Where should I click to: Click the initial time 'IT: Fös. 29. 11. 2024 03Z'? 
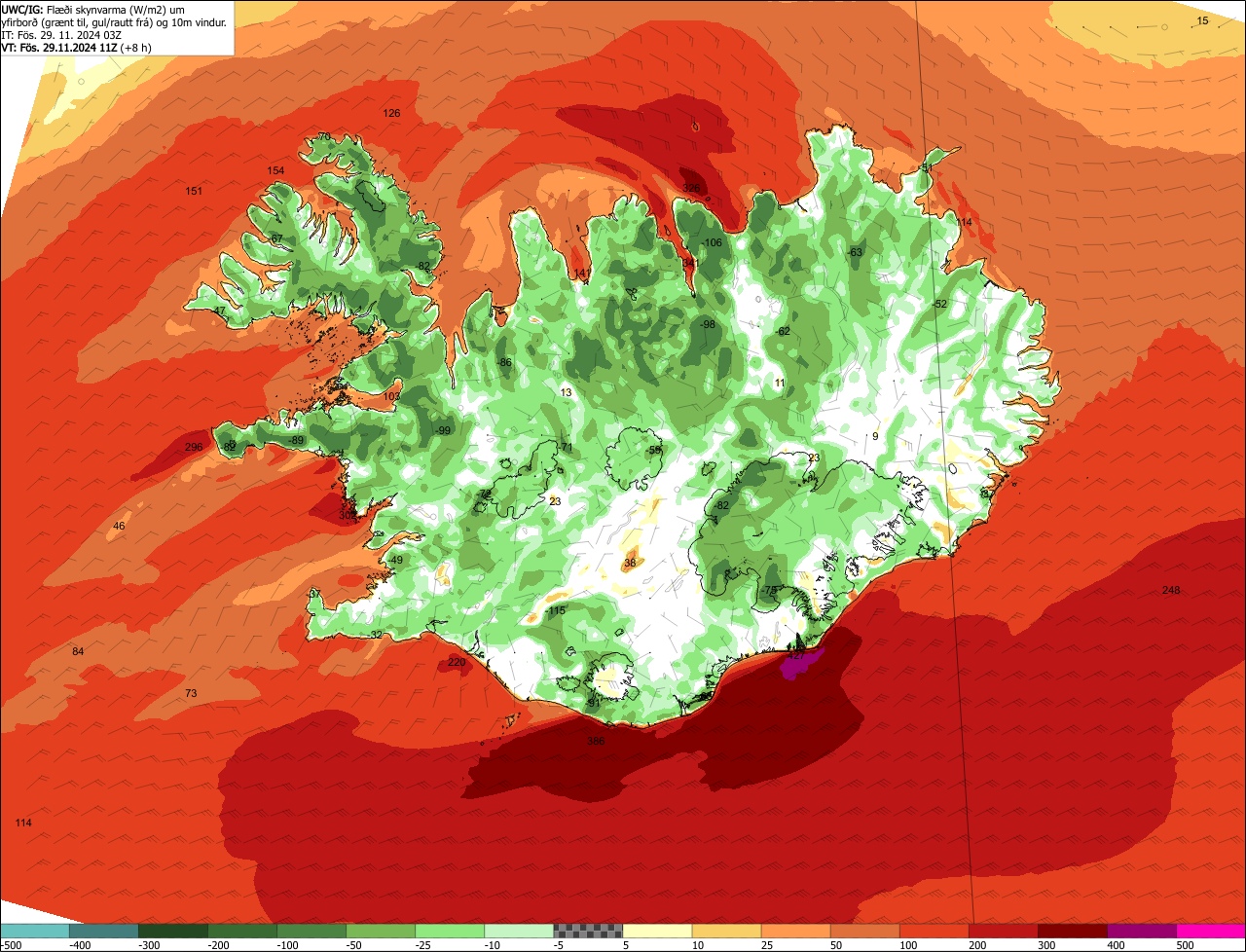coord(60,35)
